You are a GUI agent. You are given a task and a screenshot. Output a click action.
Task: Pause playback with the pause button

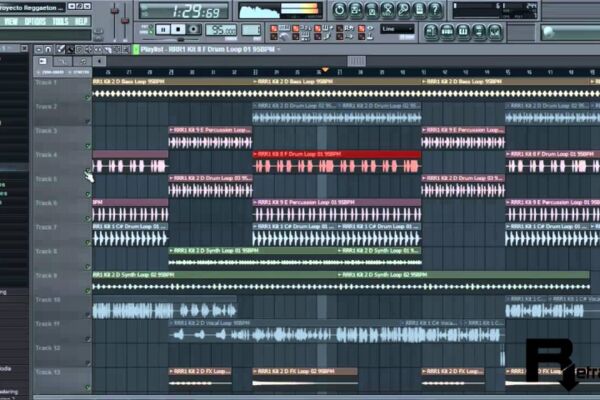pos(163,29)
